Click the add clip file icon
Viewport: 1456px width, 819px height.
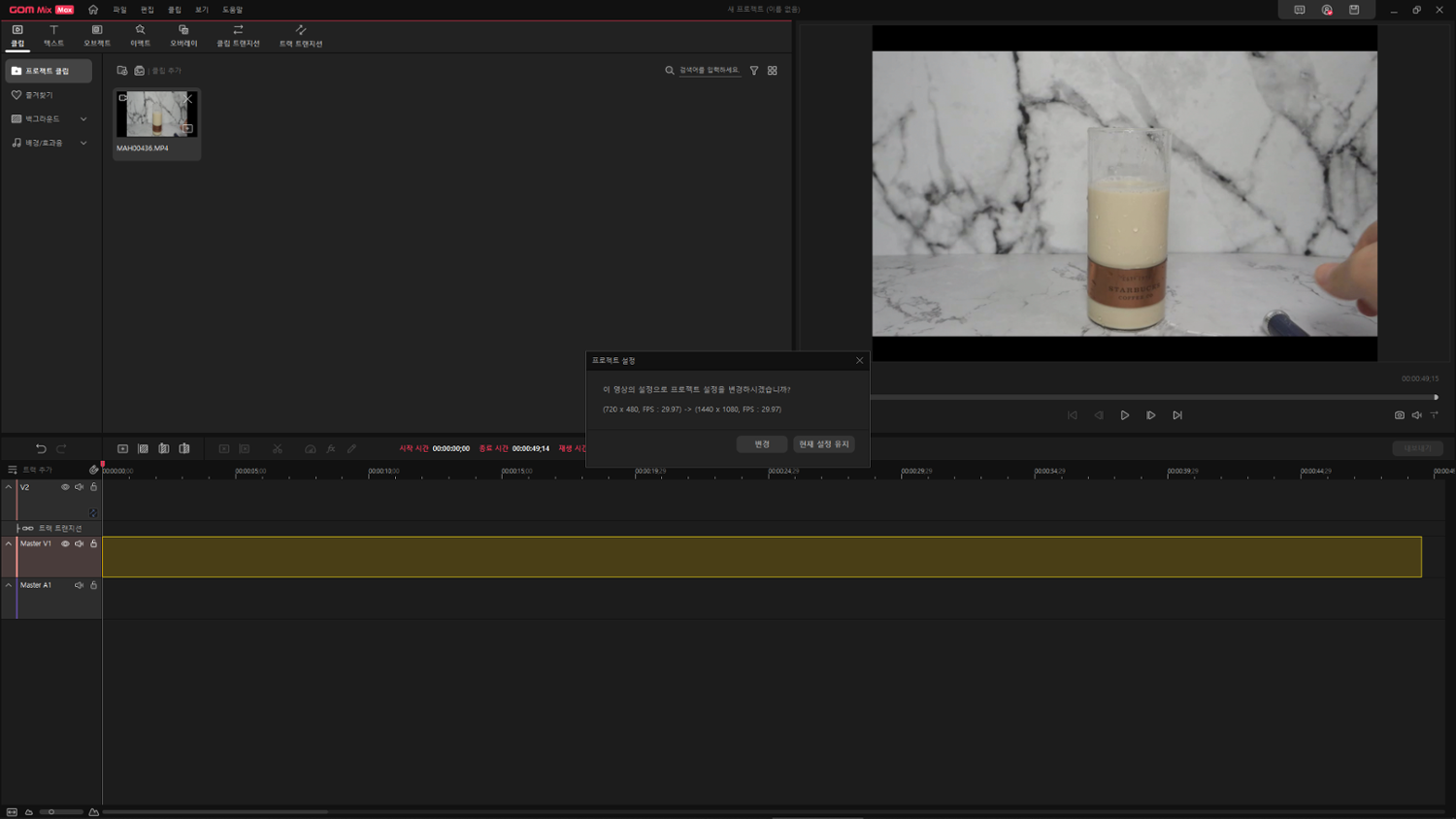[x=140, y=70]
